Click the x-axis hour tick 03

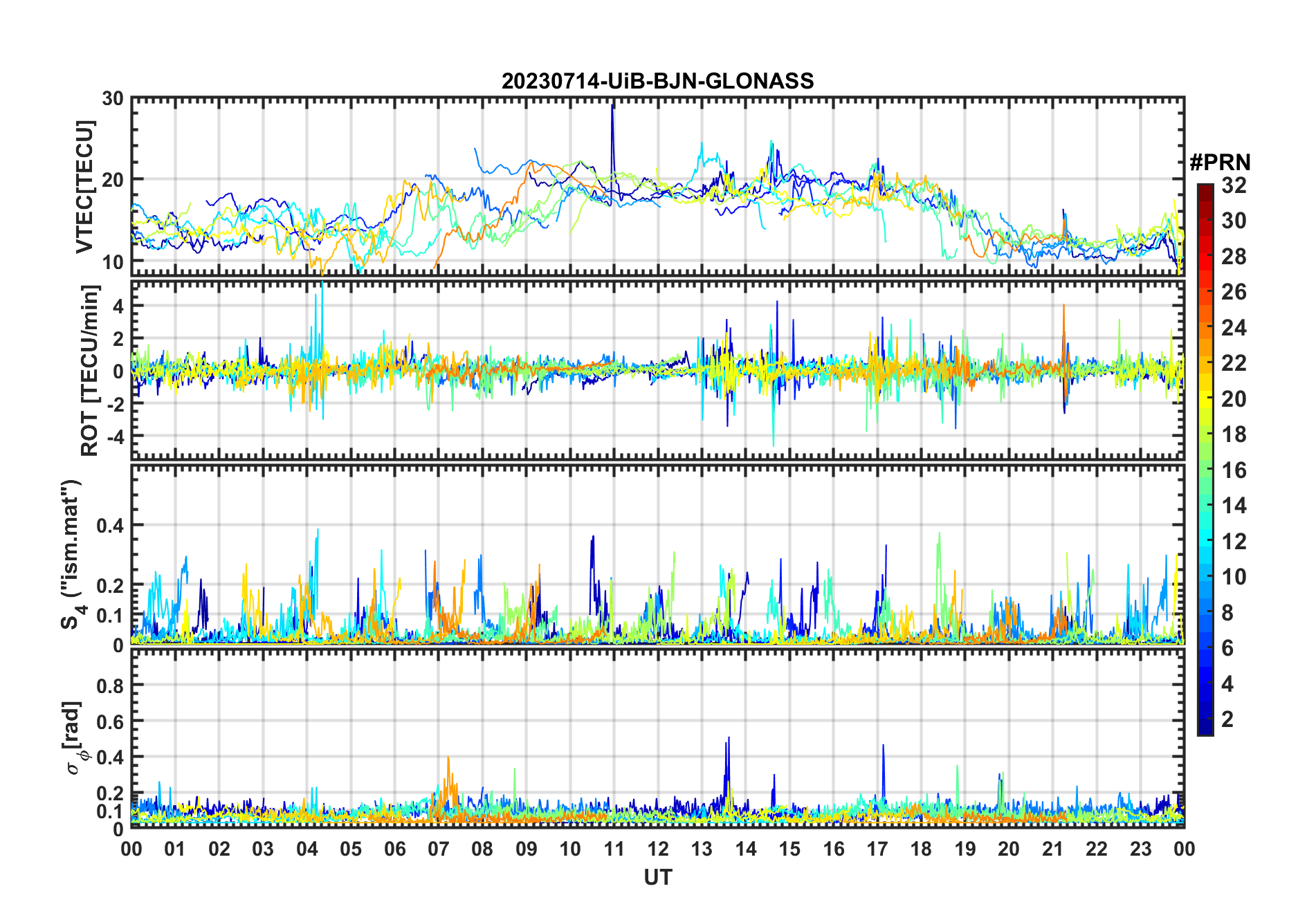pyautogui.click(x=263, y=849)
